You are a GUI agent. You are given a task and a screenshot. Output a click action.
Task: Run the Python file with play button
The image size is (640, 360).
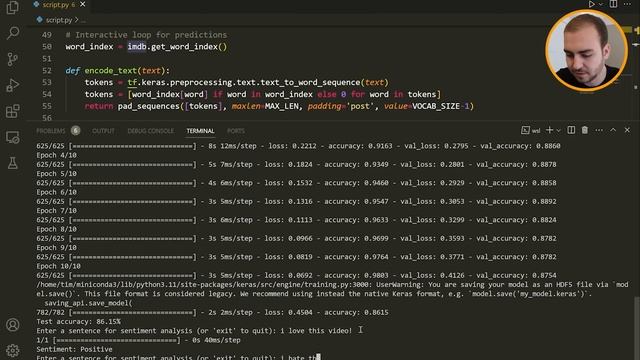tap(591, 4)
